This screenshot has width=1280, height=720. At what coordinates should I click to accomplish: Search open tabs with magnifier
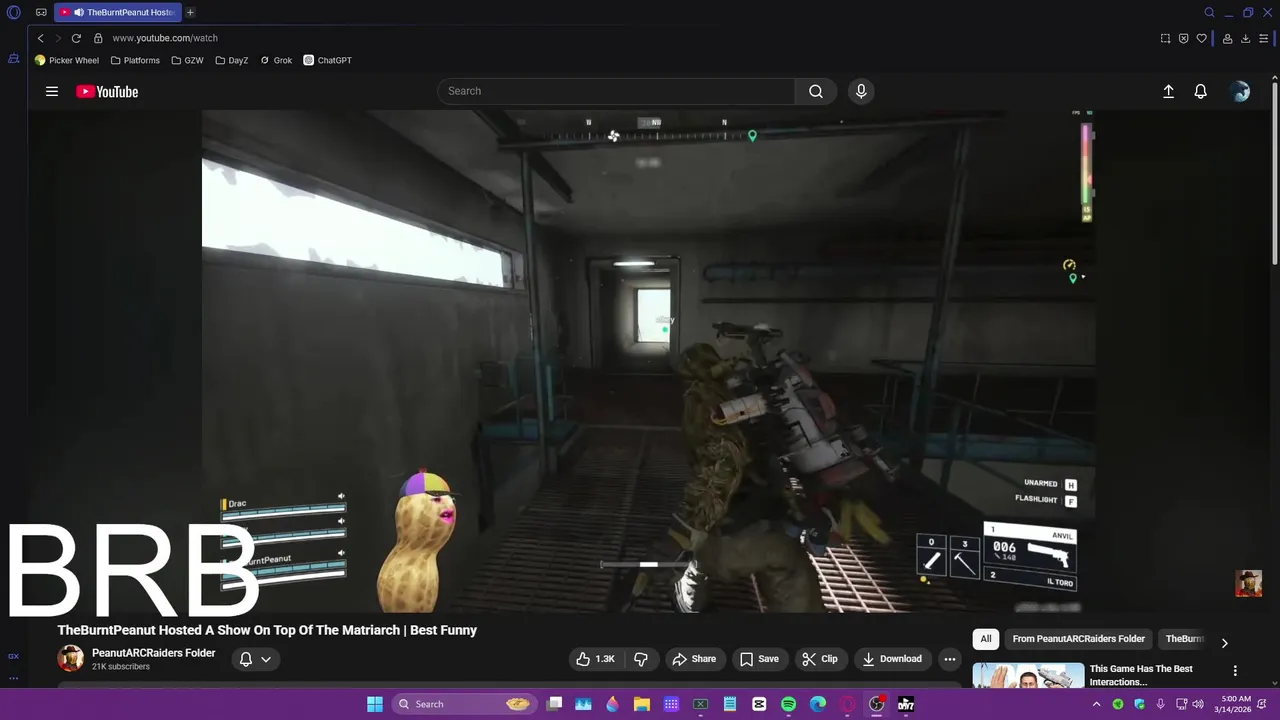coord(1209,13)
